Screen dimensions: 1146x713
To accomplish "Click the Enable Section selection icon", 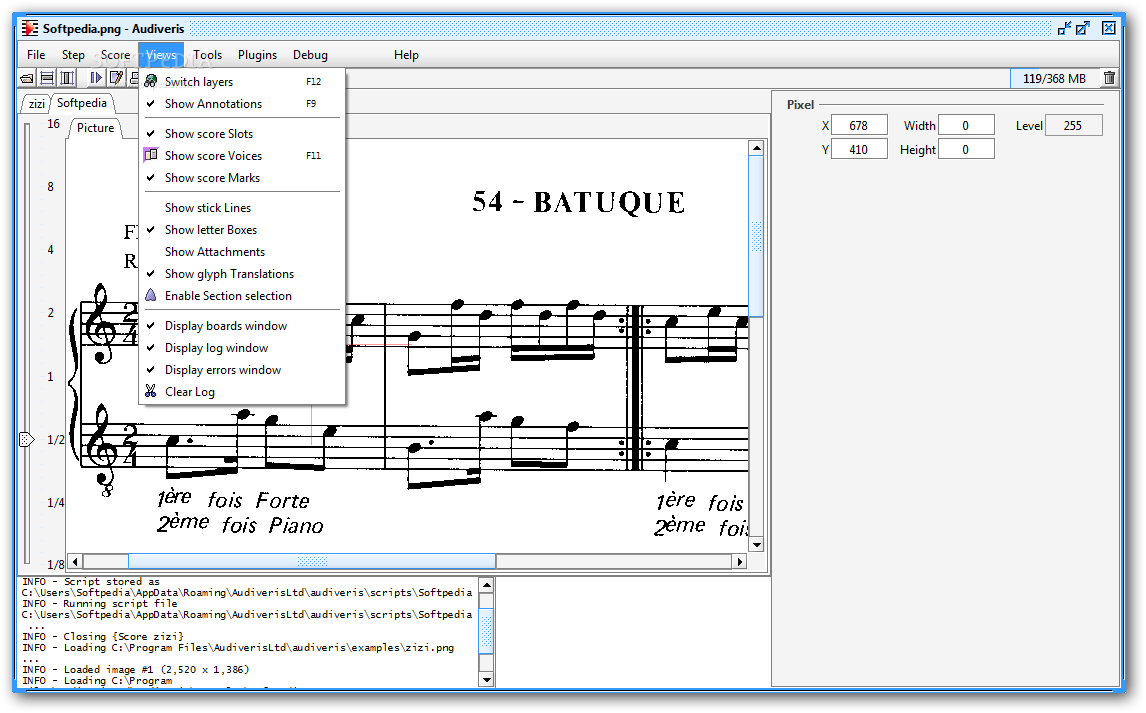I will [x=151, y=295].
